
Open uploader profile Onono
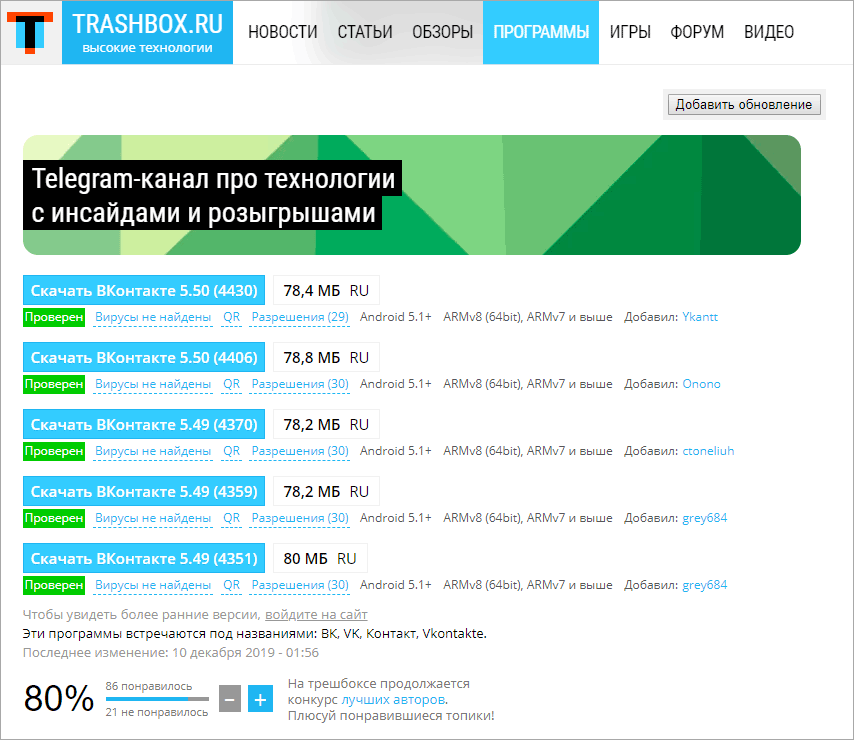tap(702, 384)
